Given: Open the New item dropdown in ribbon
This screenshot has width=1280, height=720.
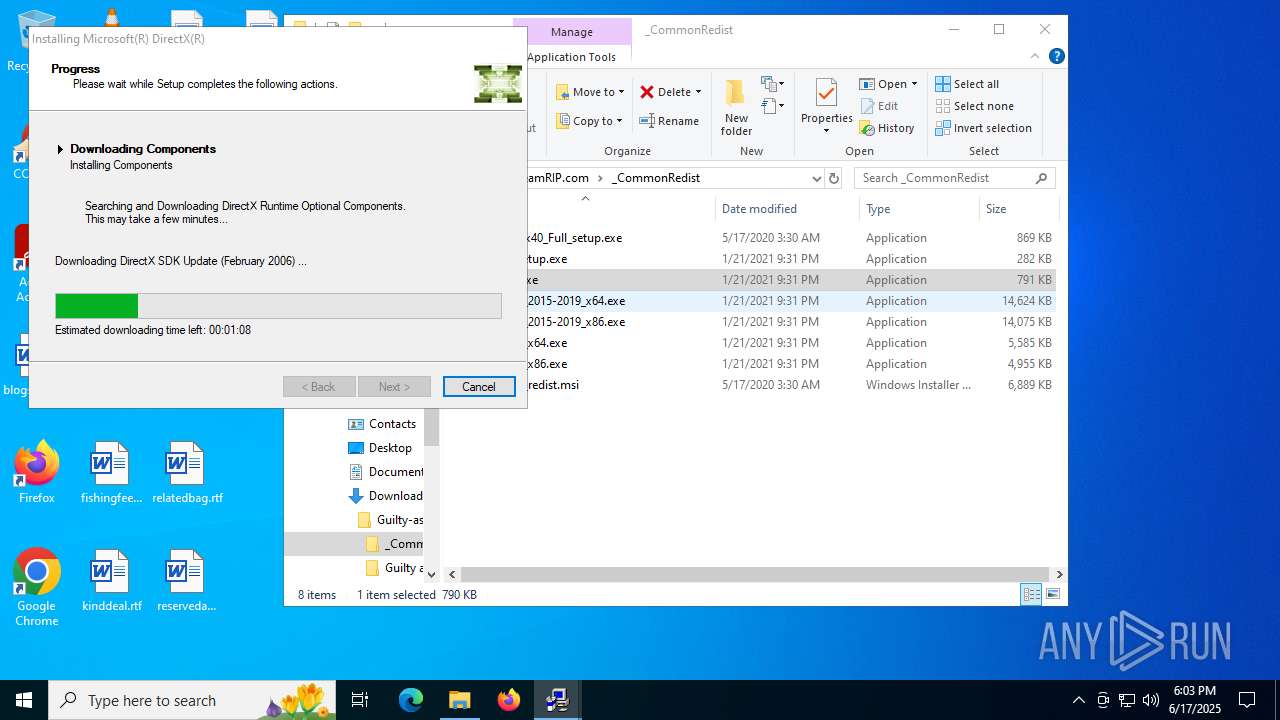Looking at the screenshot, I should [772, 84].
